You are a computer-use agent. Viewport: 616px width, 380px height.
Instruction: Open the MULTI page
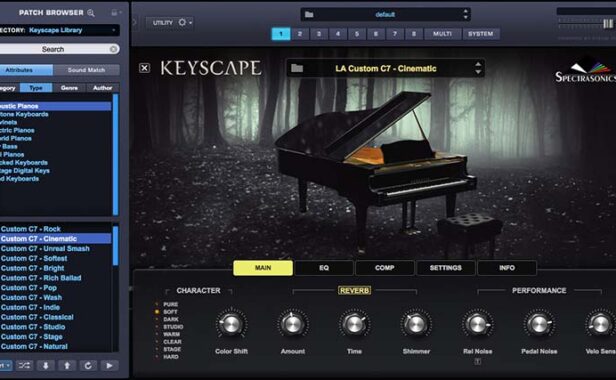coord(442,34)
